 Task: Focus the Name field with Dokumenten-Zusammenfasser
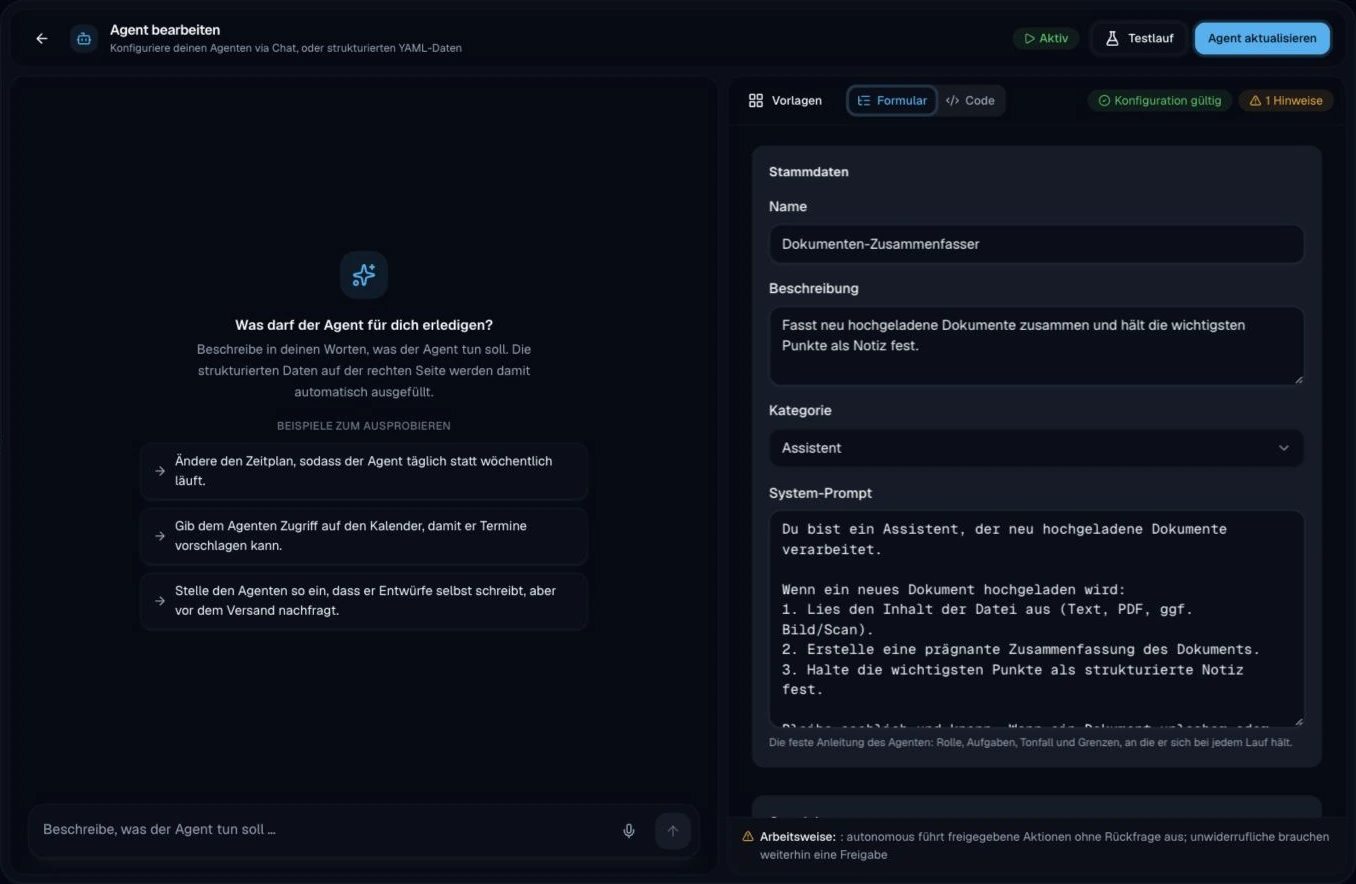[1036, 244]
